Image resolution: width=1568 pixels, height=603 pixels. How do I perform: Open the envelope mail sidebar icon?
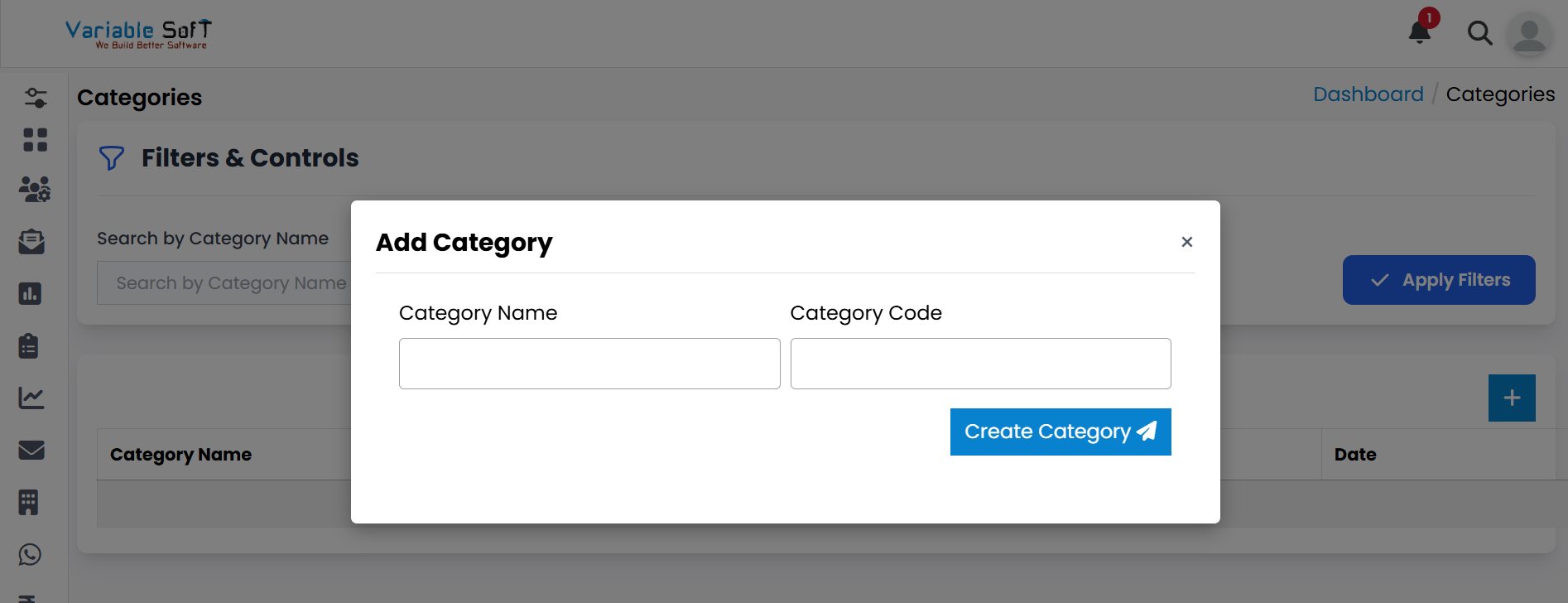[31, 450]
